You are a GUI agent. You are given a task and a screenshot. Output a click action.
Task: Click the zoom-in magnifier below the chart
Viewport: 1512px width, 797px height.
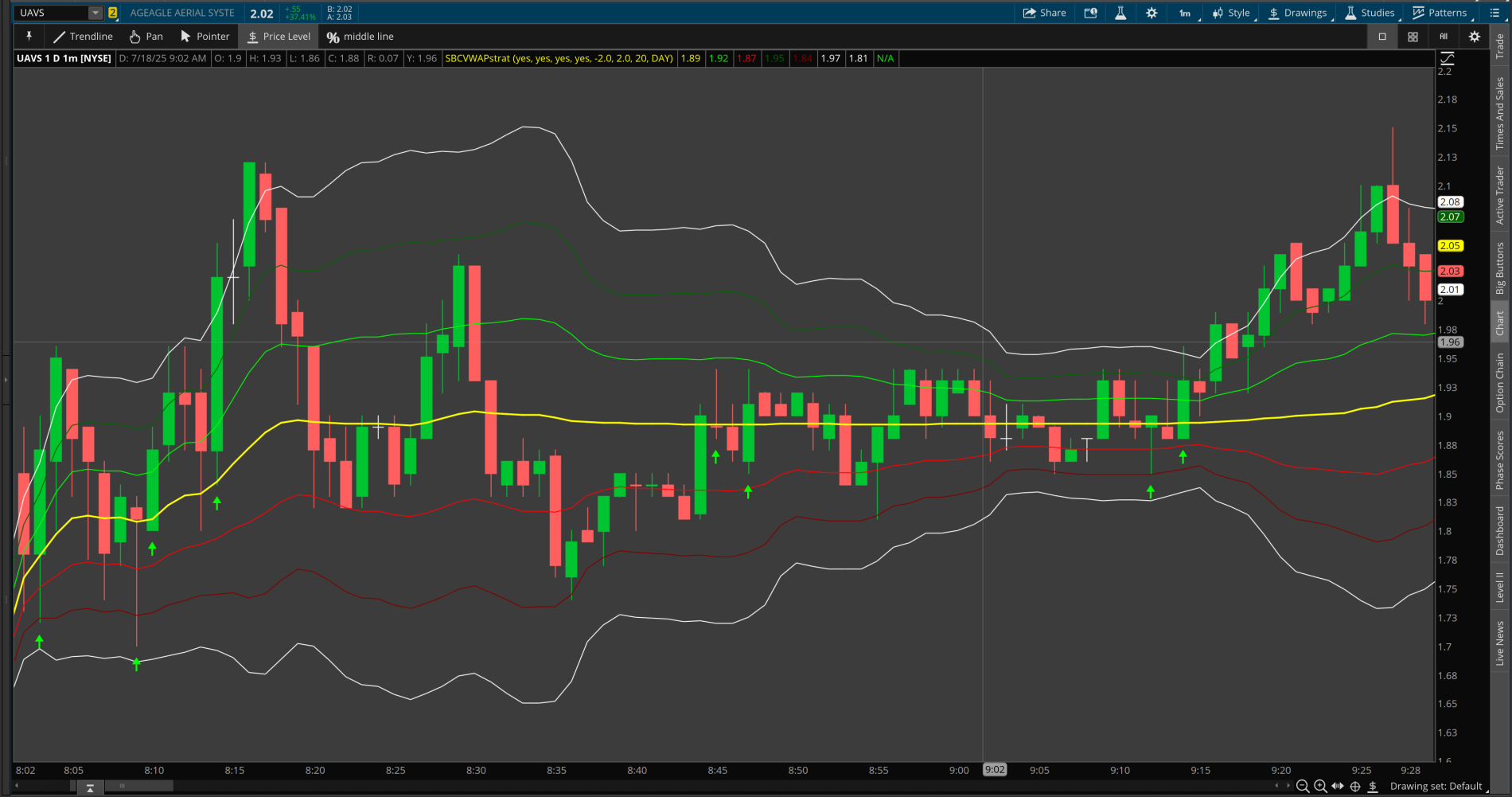[x=1319, y=786]
